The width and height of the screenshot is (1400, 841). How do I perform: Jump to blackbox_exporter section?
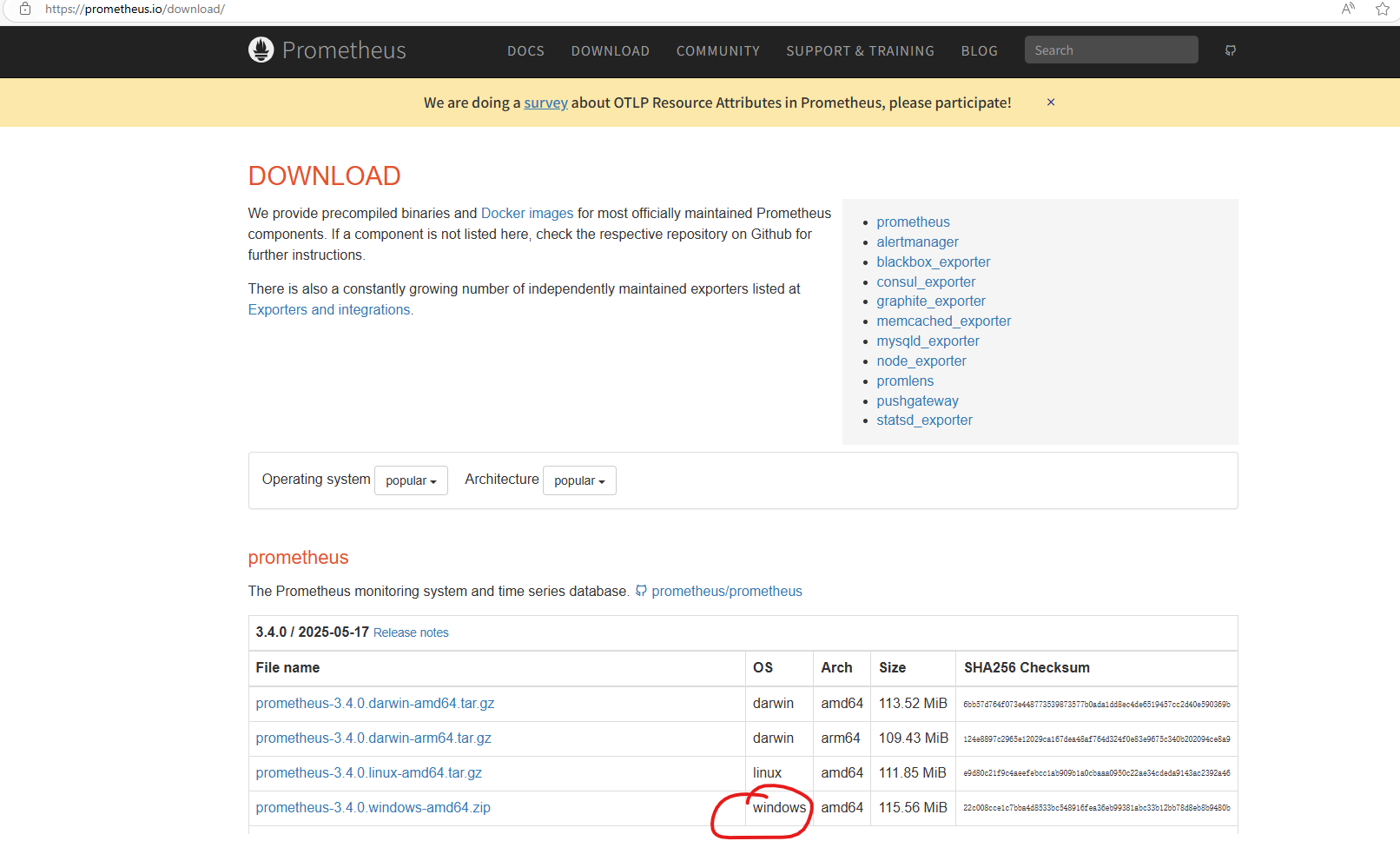pyautogui.click(x=933, y=262)
